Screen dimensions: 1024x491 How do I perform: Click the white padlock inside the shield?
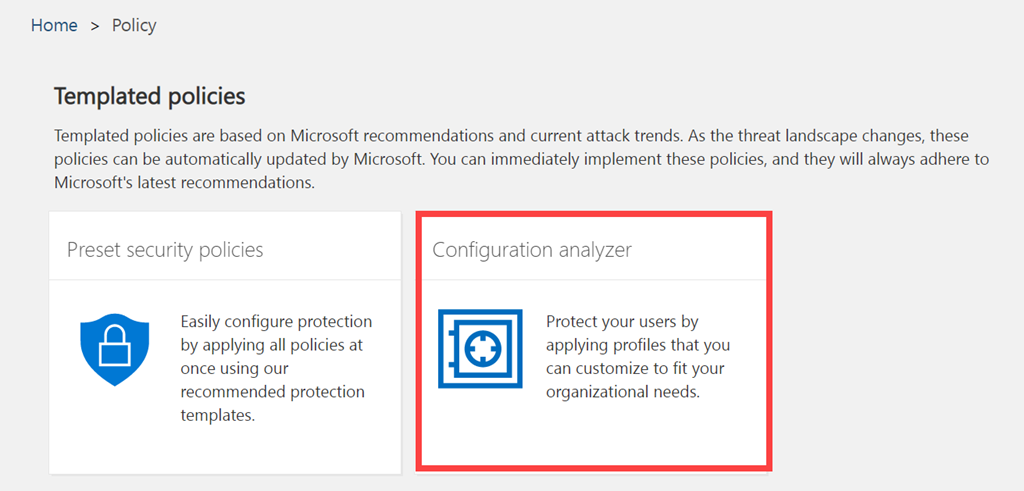pyautogui.click(x=114, y=346)
